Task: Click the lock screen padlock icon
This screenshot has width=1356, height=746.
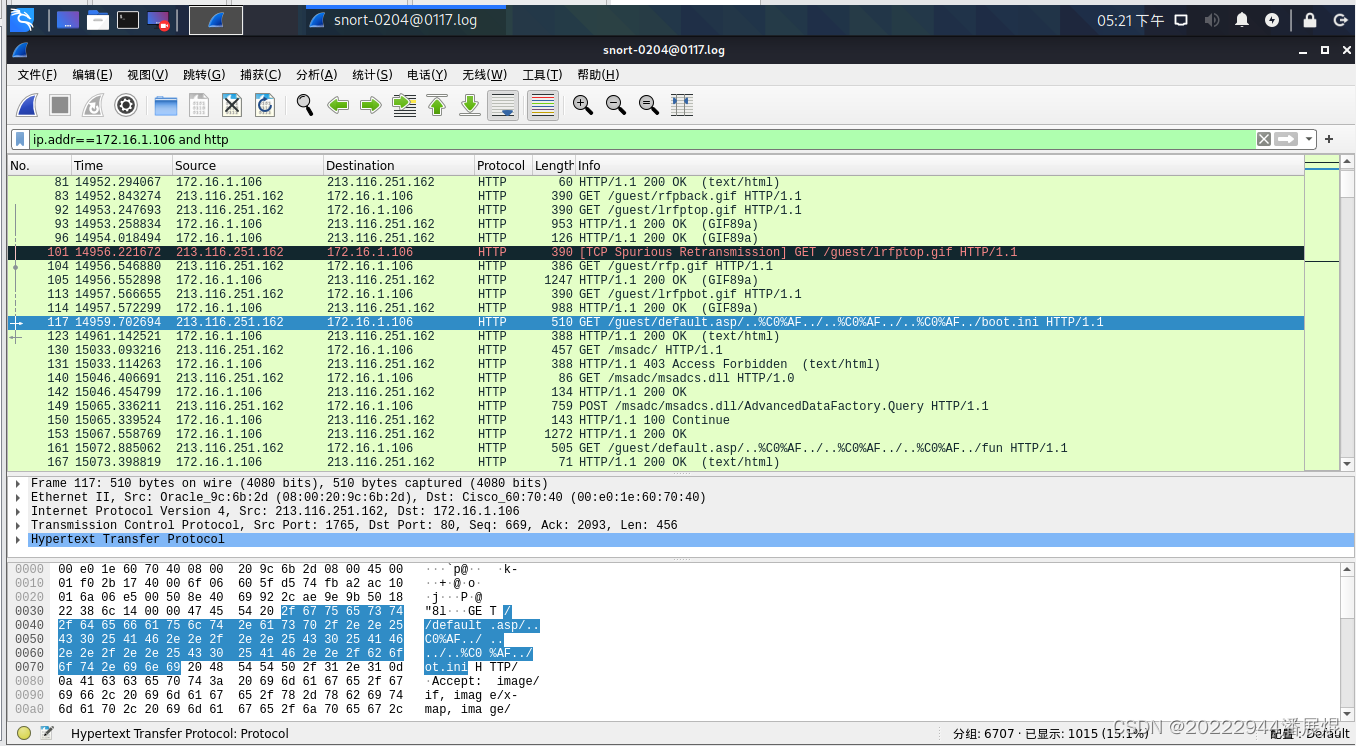Action: pos(1310,20)
